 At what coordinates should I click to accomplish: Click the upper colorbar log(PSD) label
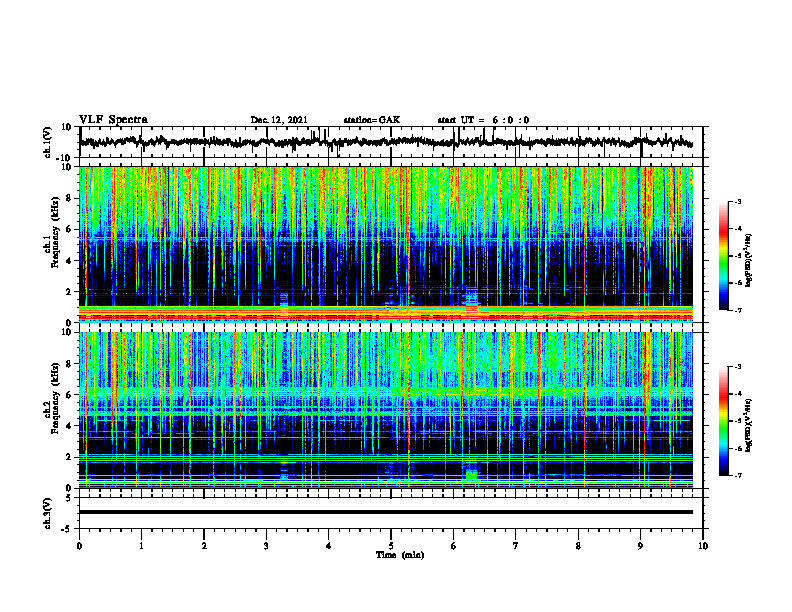click(749, 261)
